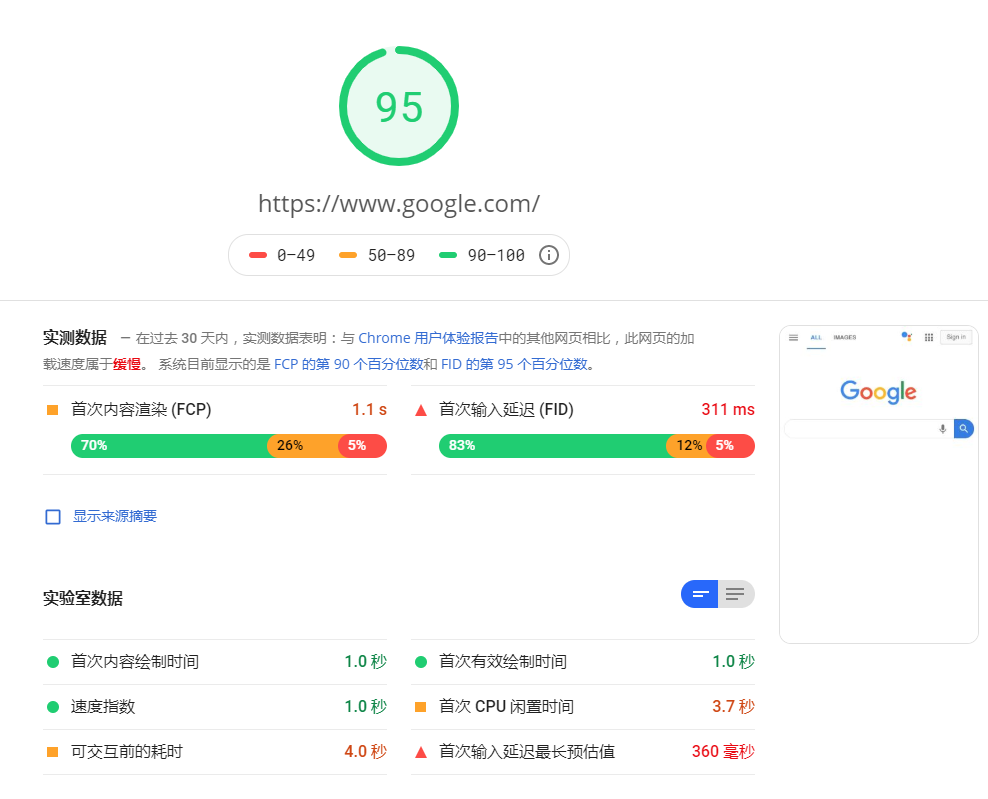Click the Google logo in the preview
This screenshot has height=799, width=988.
click(878, 391)
